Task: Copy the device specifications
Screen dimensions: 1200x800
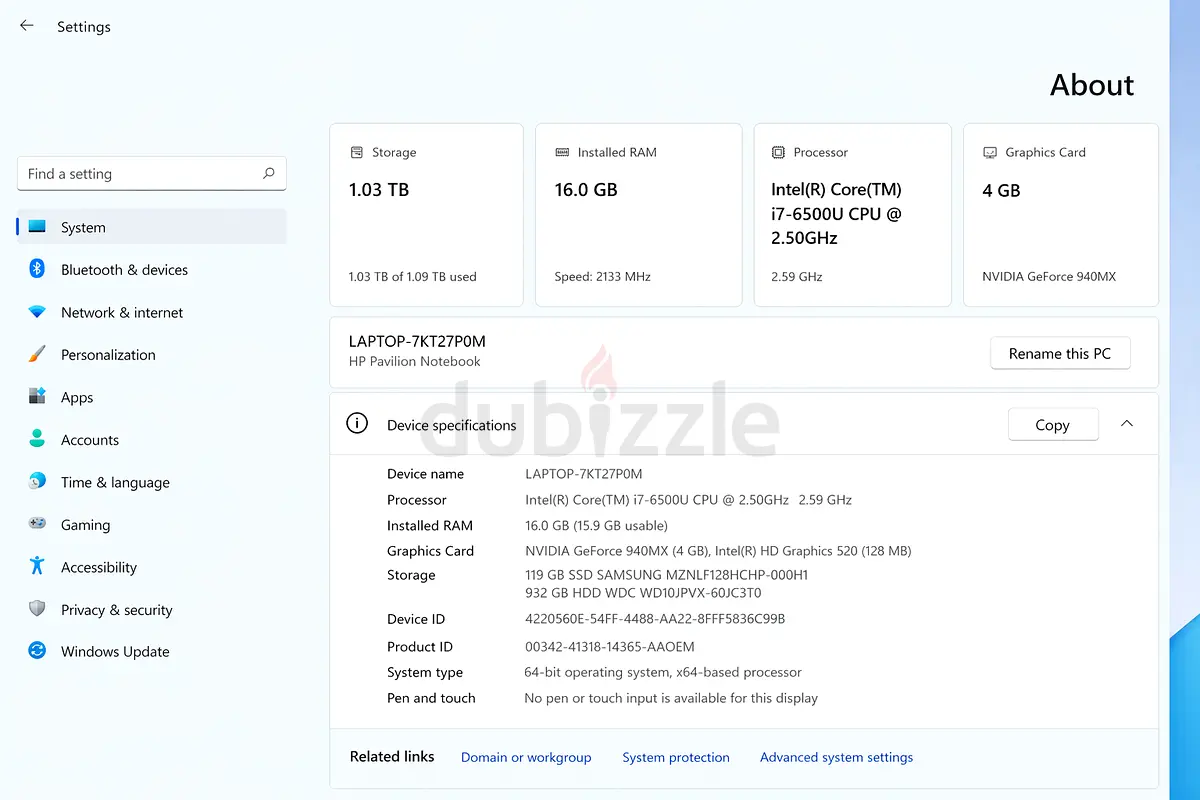Action: pyautogui.click(x=1052, y=425)
